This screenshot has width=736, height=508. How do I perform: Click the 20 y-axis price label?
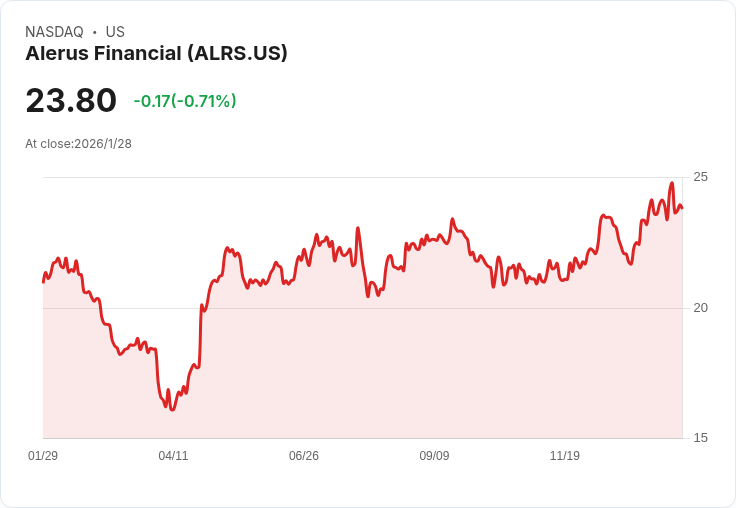tap(700, 308)
